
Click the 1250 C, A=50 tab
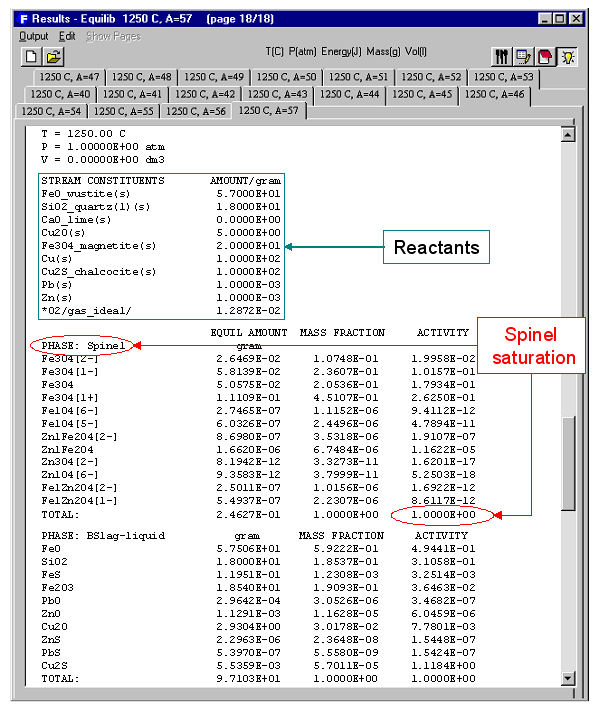click(287, 77)
